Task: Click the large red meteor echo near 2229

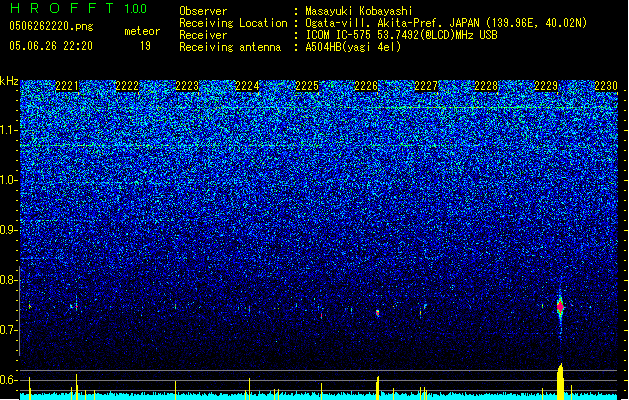Action: pos(560,307)
